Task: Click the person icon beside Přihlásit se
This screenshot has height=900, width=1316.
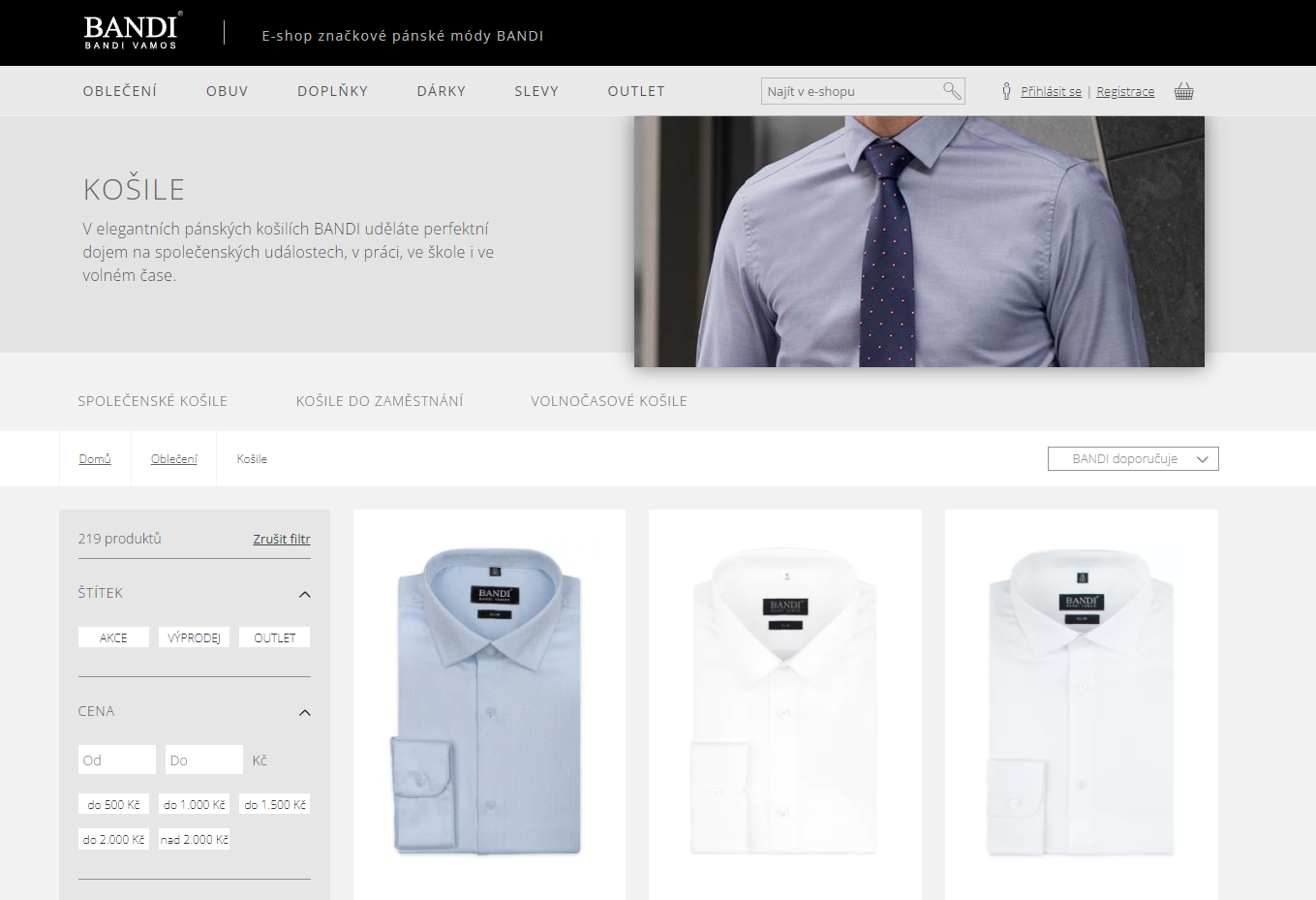Action: click(x=1006, y=91)
